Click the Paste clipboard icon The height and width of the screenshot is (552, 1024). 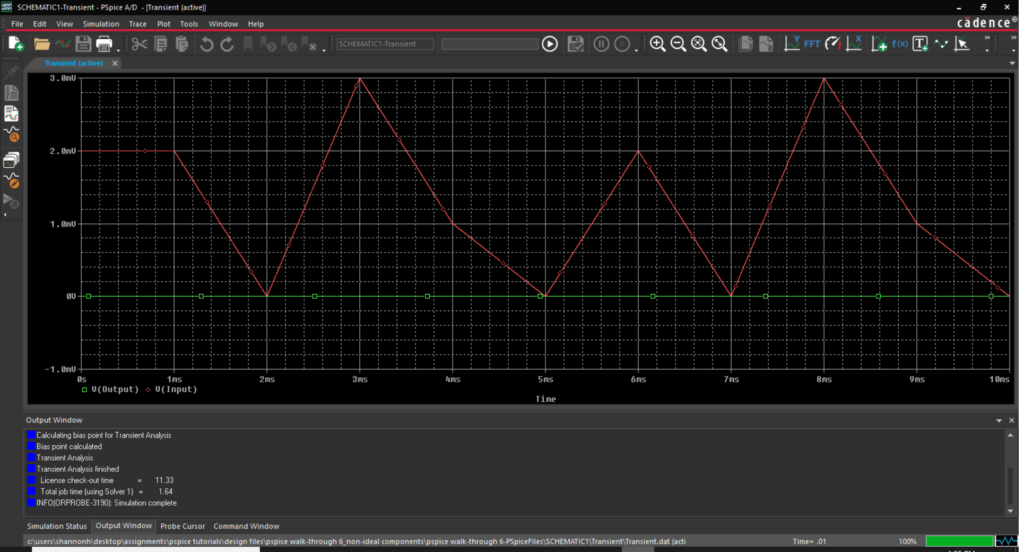pyautogui.click(x=182, y=44)
